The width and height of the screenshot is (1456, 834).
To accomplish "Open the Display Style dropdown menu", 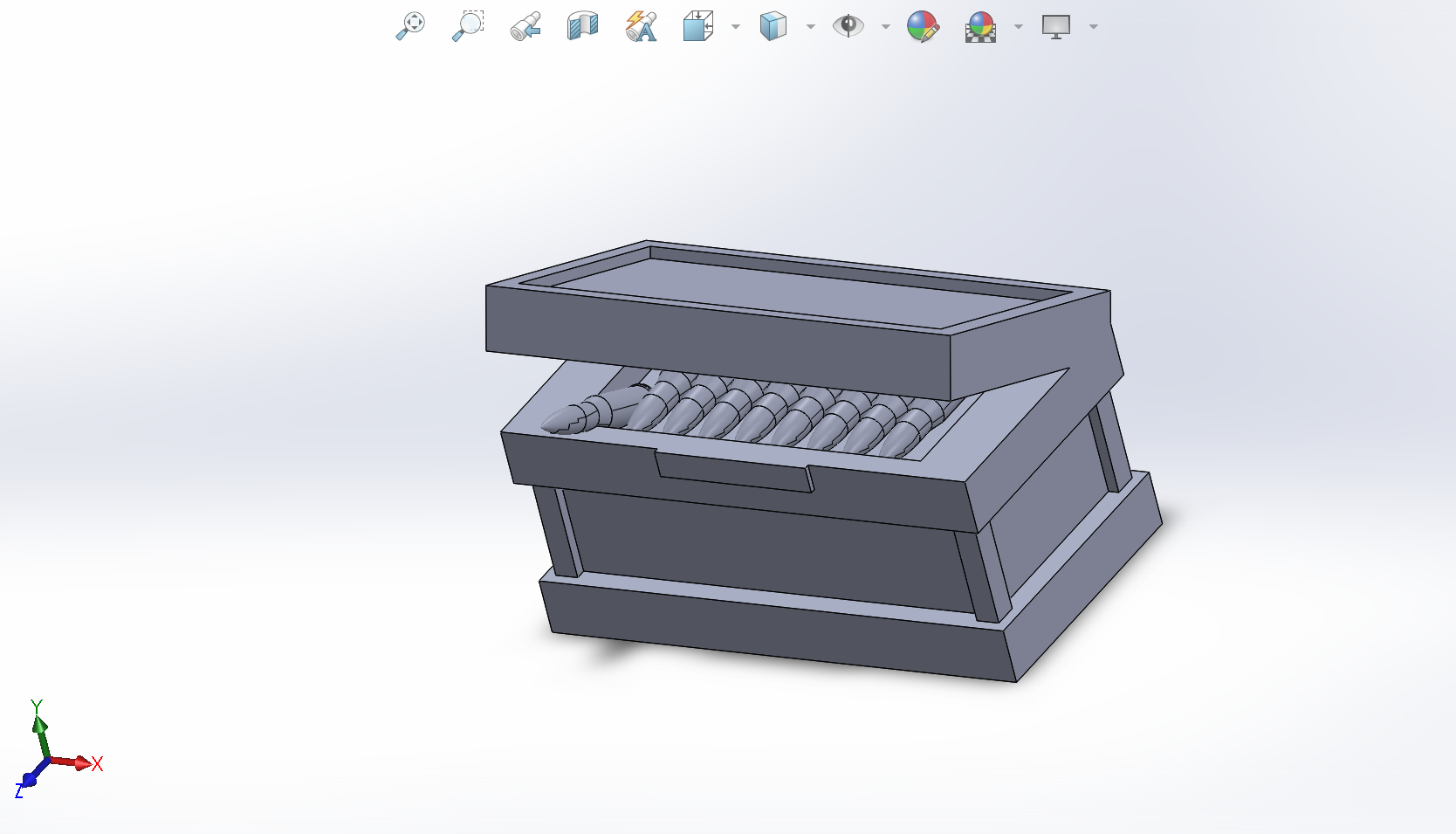I will point(810,28).
